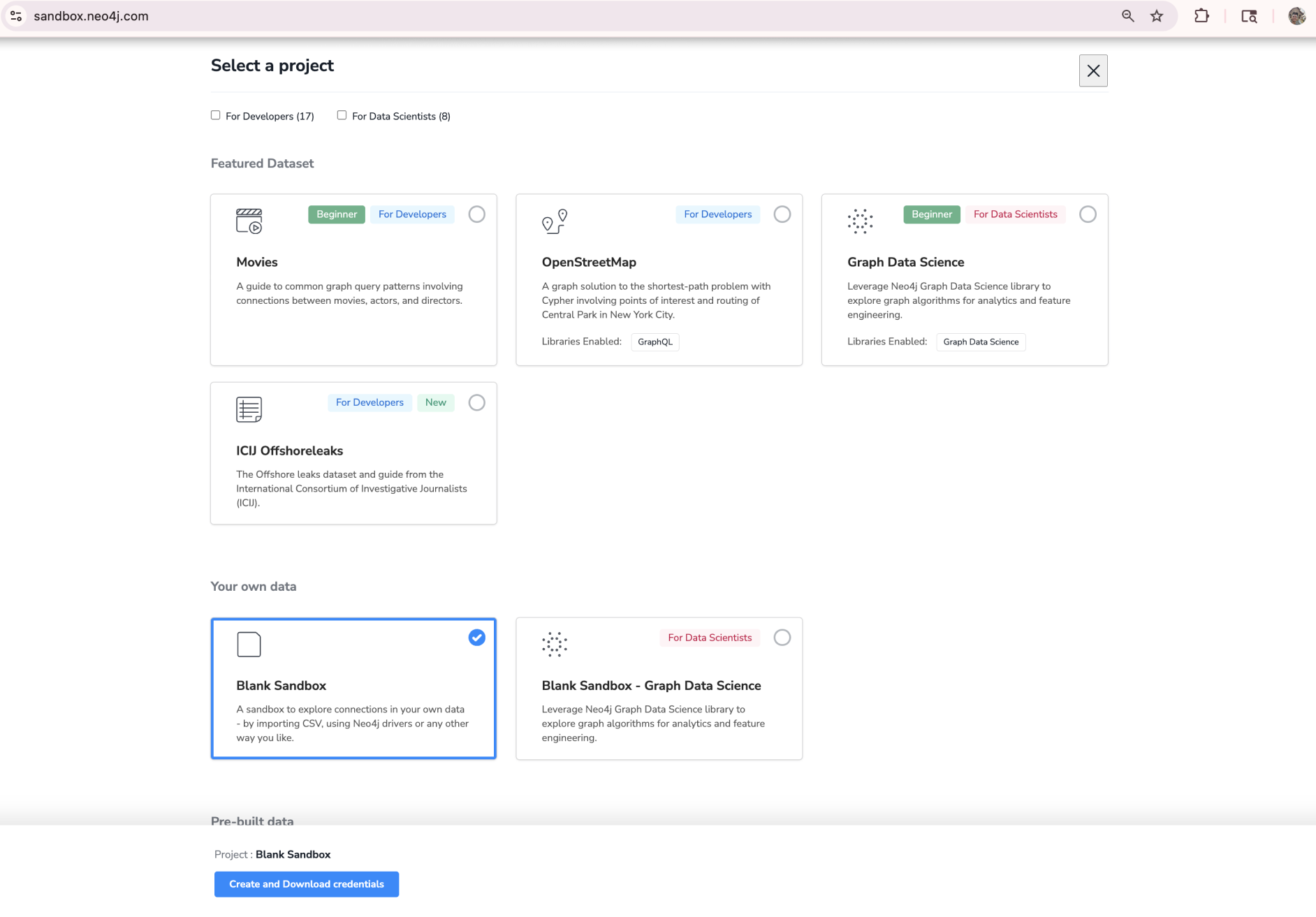Bookmark the page with the star icon
Screen dimensions: 1316x917
[1157, 15]
